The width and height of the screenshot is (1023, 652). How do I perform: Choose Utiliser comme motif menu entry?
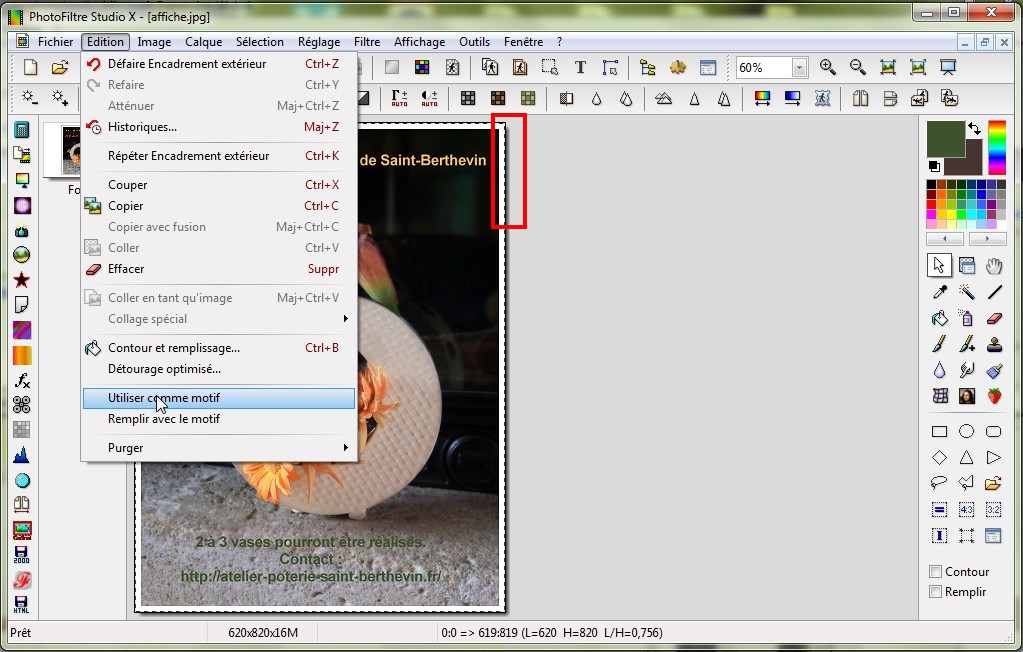219,398
